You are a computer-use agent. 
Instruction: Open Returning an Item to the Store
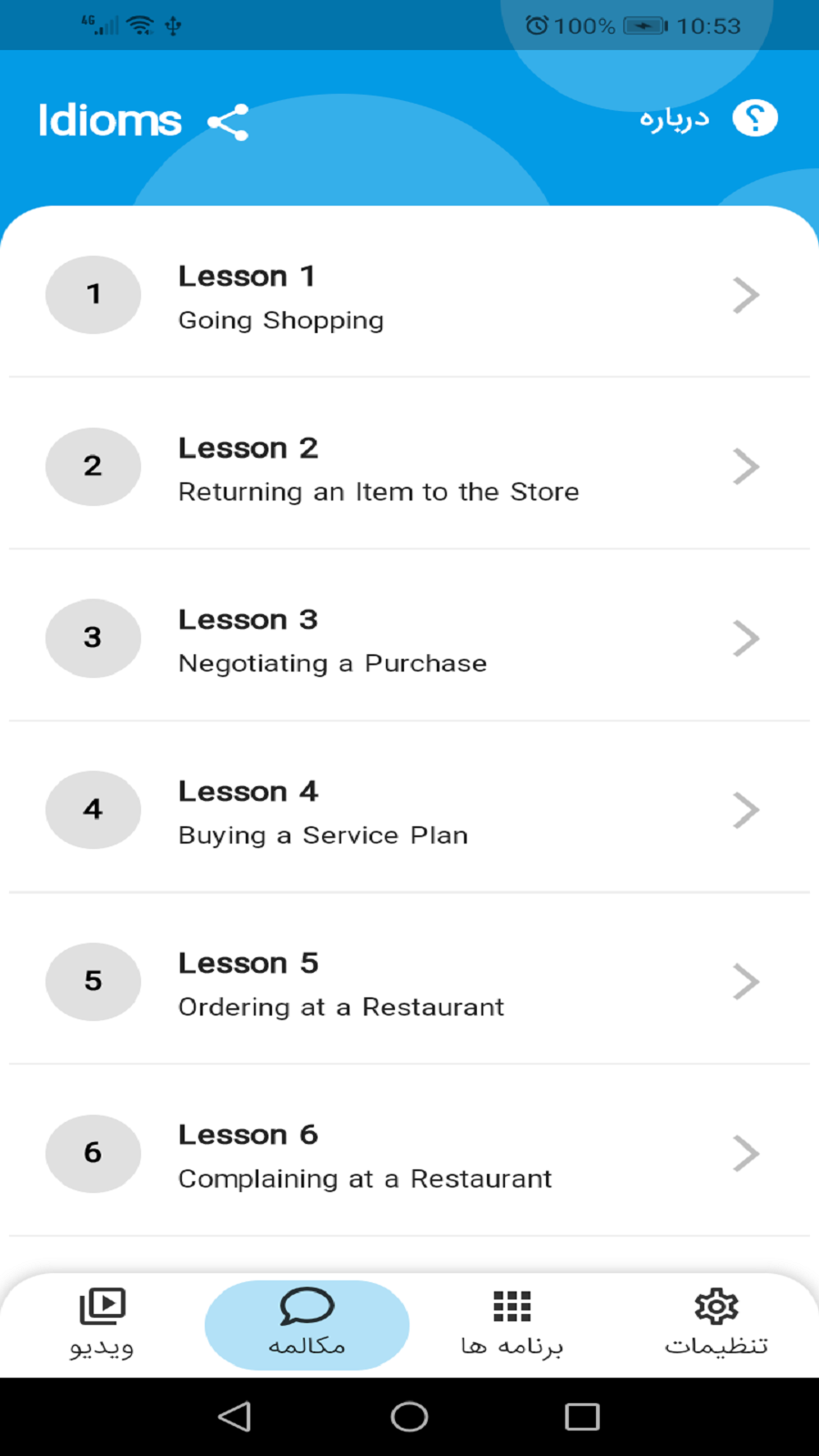click(379, 492)
